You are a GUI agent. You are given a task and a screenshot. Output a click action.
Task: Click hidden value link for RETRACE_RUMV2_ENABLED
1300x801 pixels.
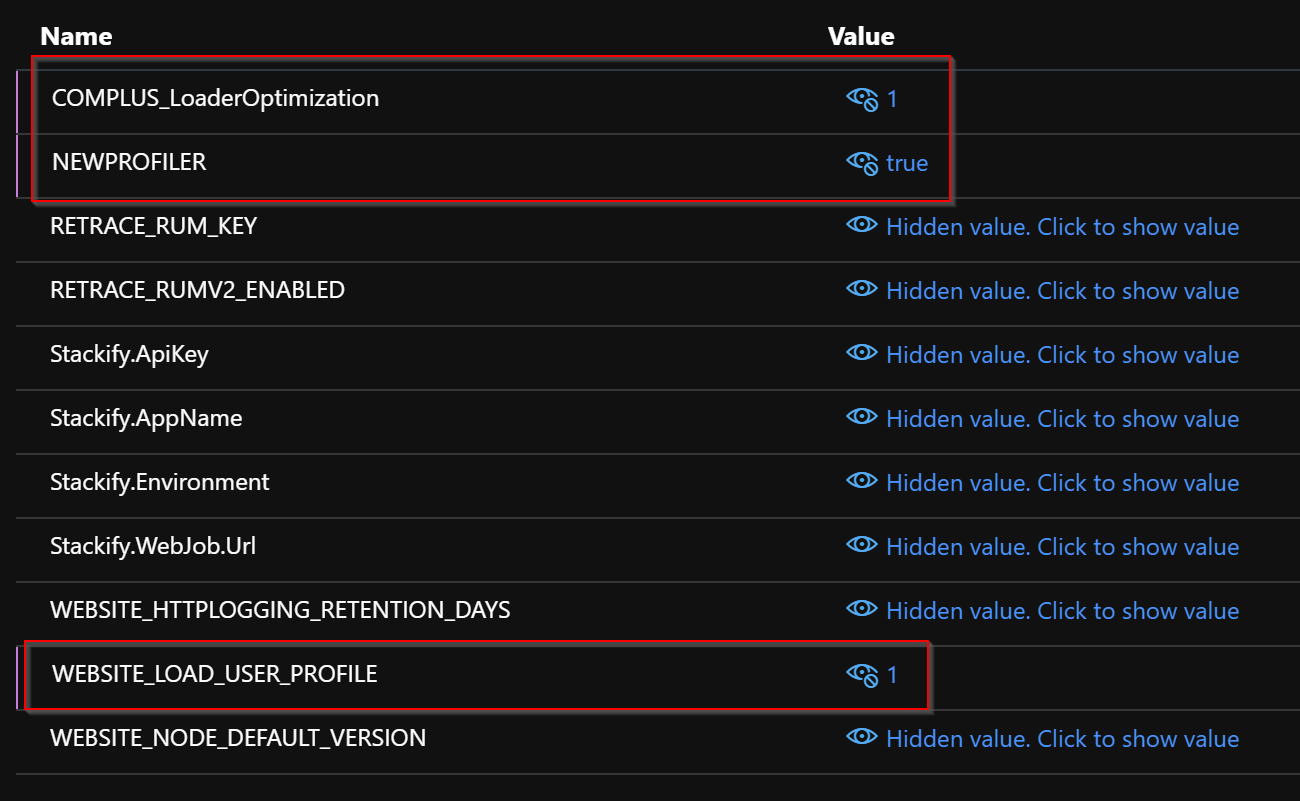pyautogui.click(x=1063, y=291)
